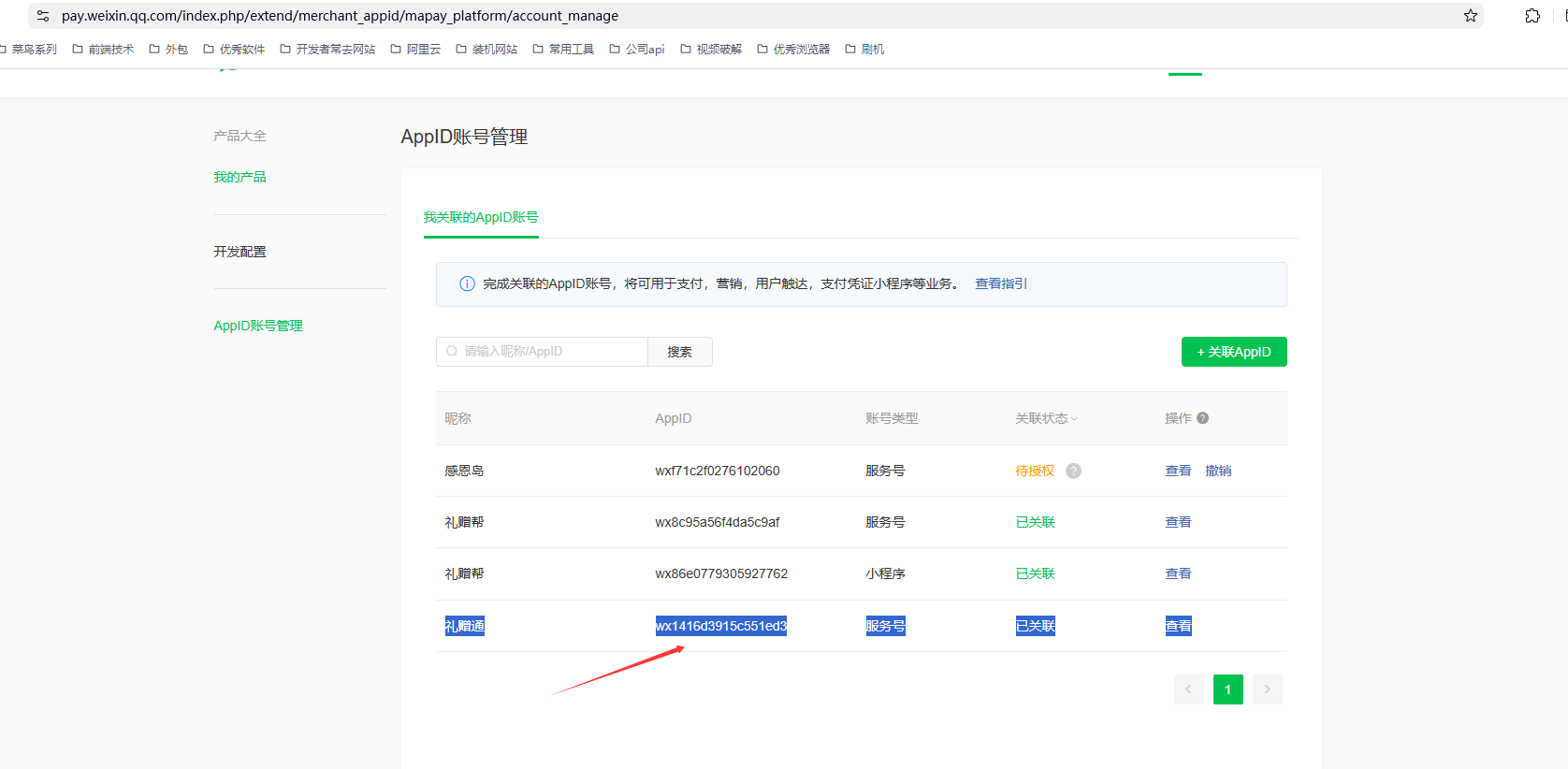The height and width of the screenshot is (769, 1568).
Task: Click the 账号类型 column header
Action: 892,418
